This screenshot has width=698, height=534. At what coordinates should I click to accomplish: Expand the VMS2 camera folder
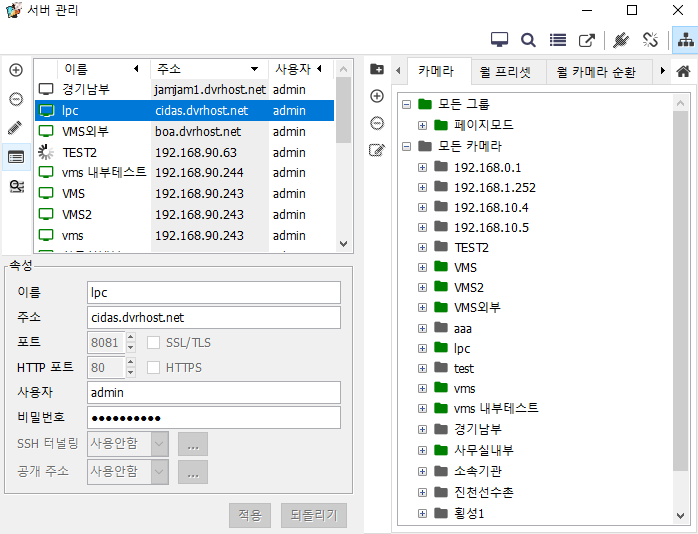tap(422, 287)
